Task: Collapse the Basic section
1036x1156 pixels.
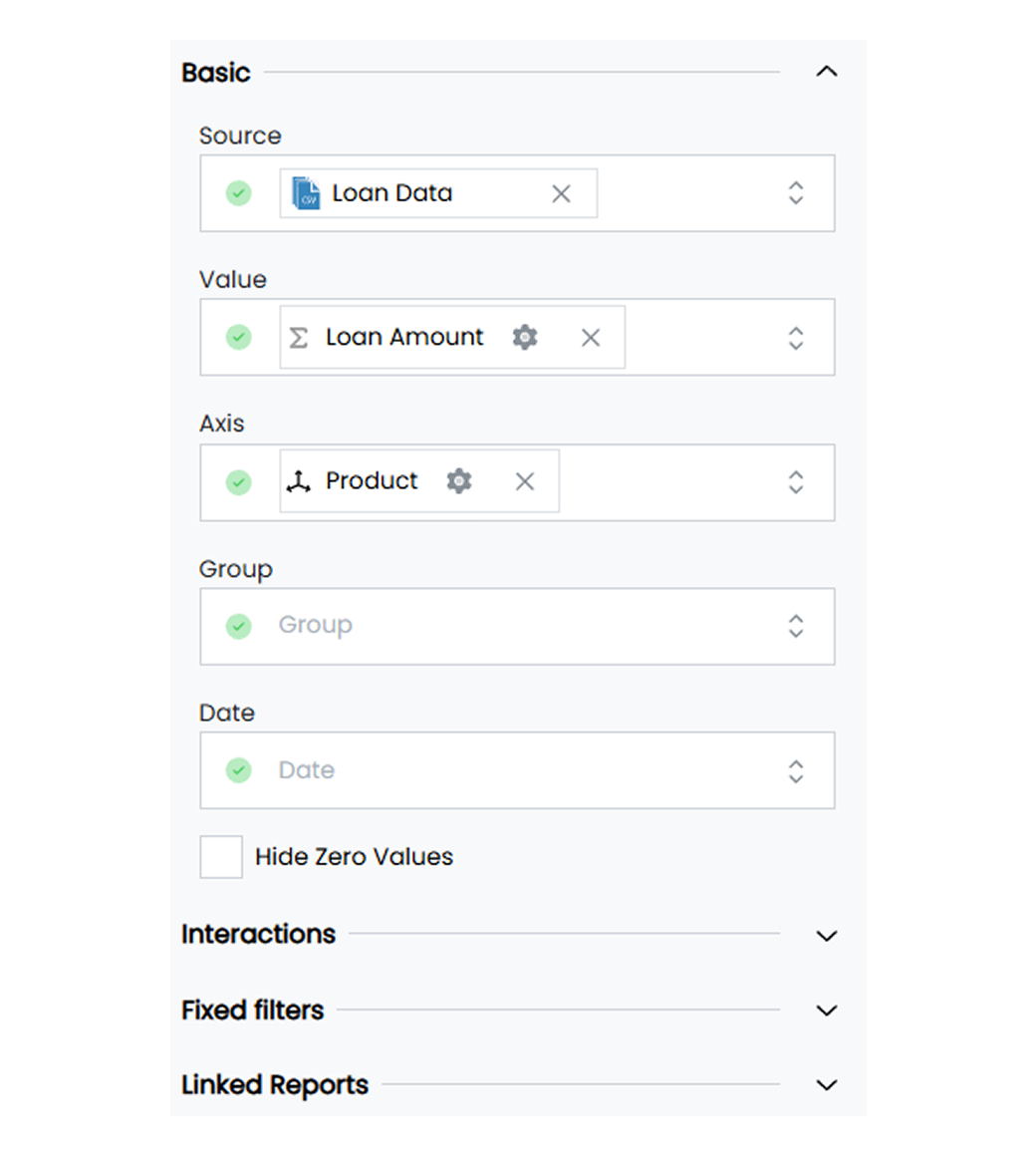Action: tap(827, 72)
